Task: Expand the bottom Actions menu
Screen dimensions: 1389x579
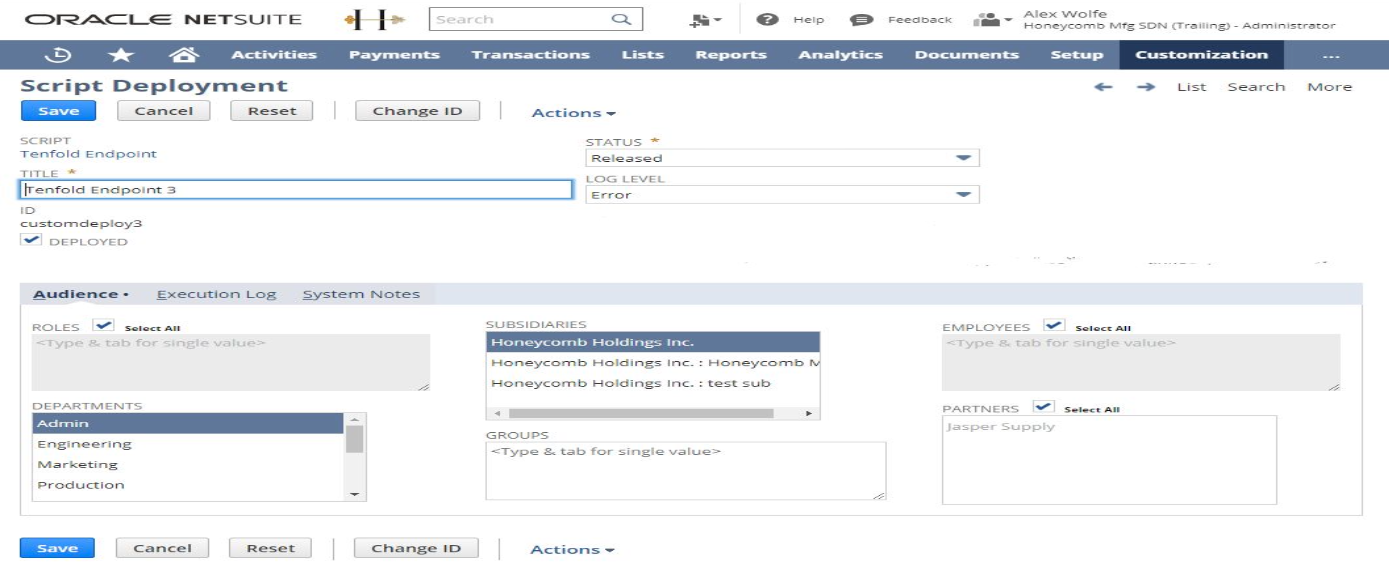Action: pyautogui.click(x=572, y=550)
